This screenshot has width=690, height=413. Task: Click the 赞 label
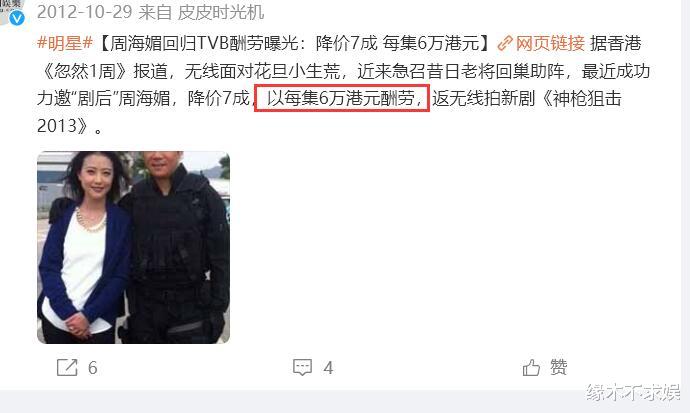(558, 367)
